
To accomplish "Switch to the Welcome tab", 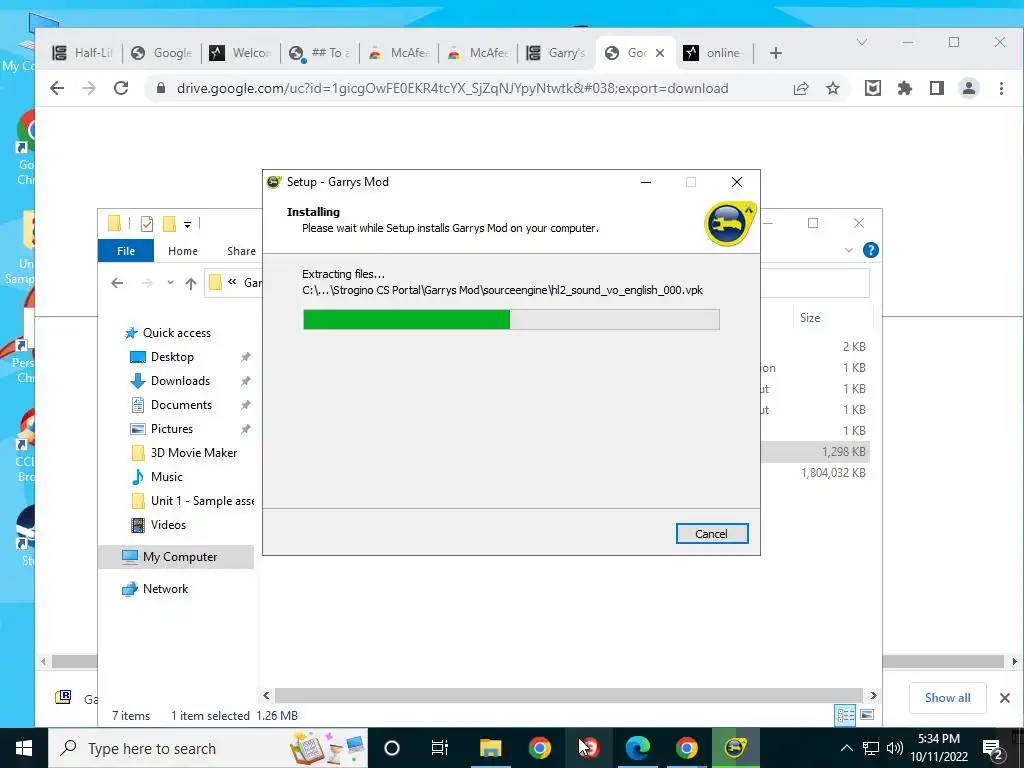I will click(240, 53).
